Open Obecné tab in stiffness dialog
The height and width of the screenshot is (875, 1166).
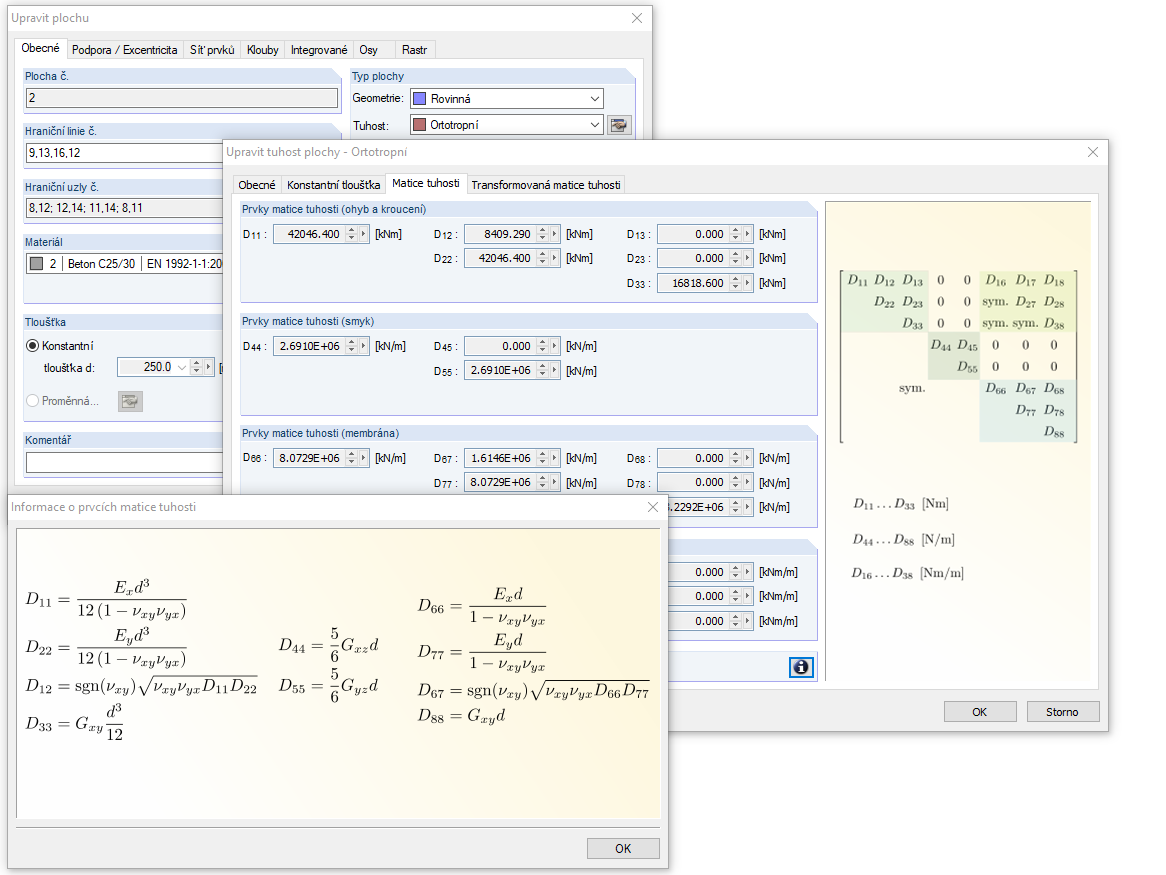[x=257, y=185]
